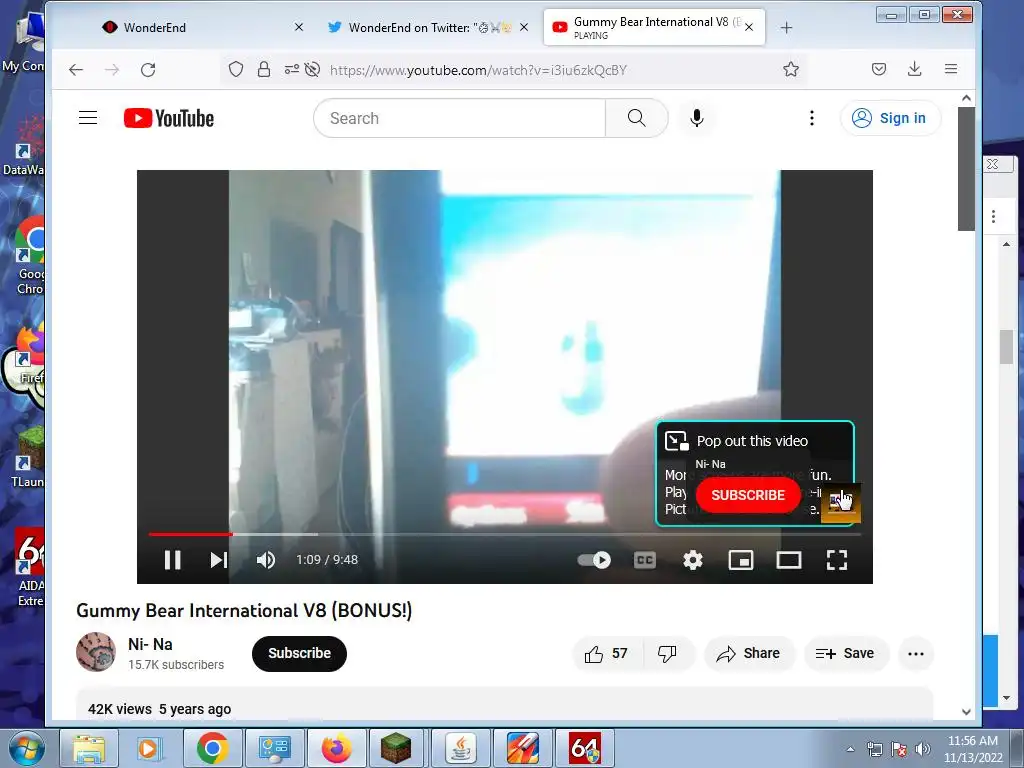Enable theater mode
The width and height of the screenshot is (1024, 768).
[789, 560]
